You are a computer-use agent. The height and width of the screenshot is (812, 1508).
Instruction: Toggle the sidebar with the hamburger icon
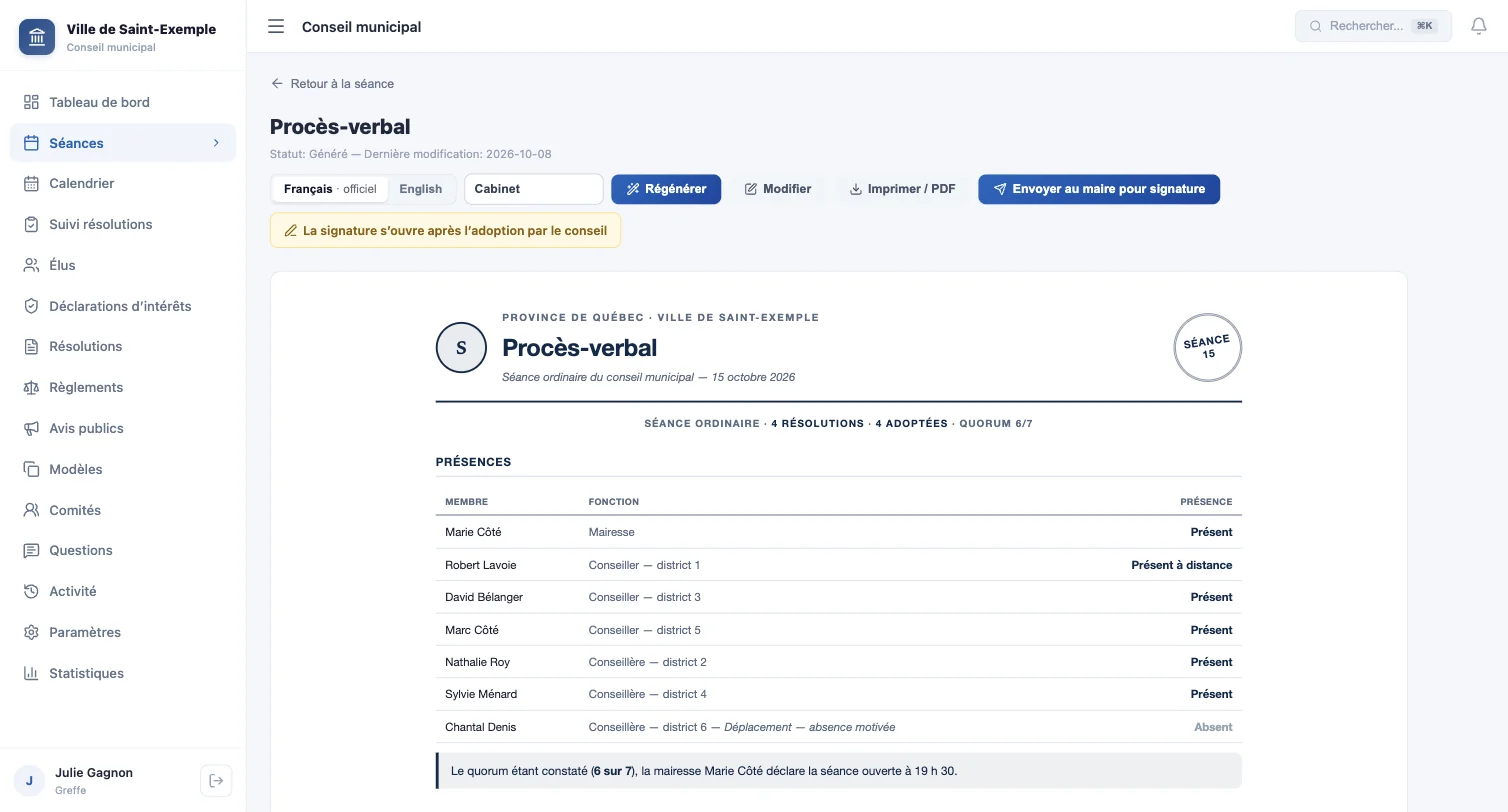[276, 27]
